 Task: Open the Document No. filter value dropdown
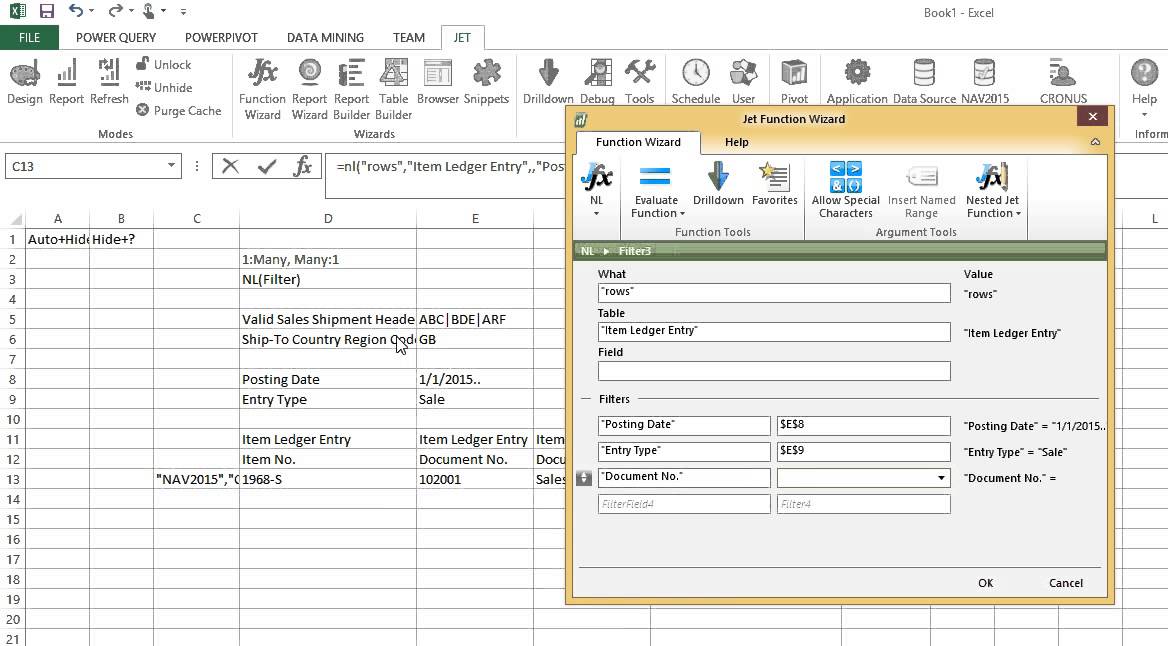942,478
